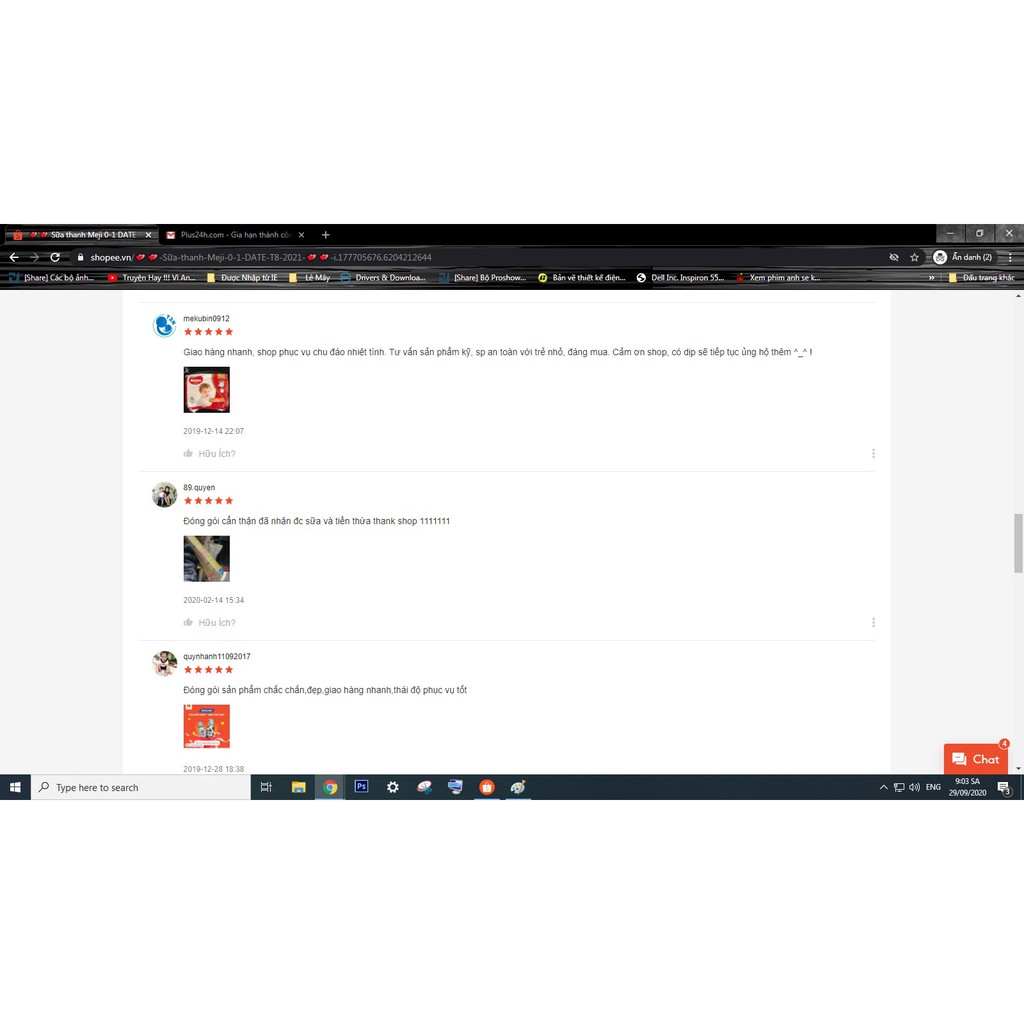Expand hidden bookmarks with the chevron
This screenshot has height=1024, width=1024.
[931, 278]
